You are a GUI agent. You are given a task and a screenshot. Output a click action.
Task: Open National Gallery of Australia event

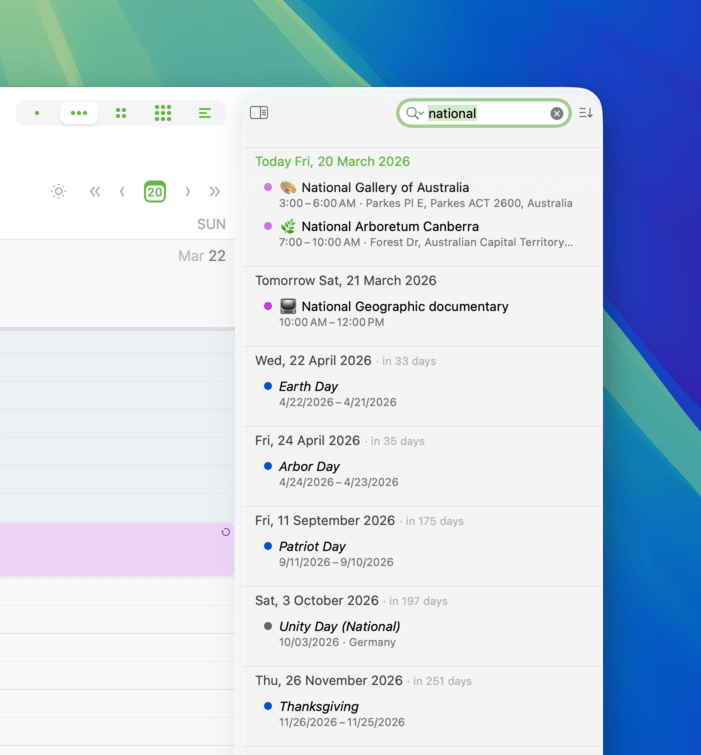point(423,195)
